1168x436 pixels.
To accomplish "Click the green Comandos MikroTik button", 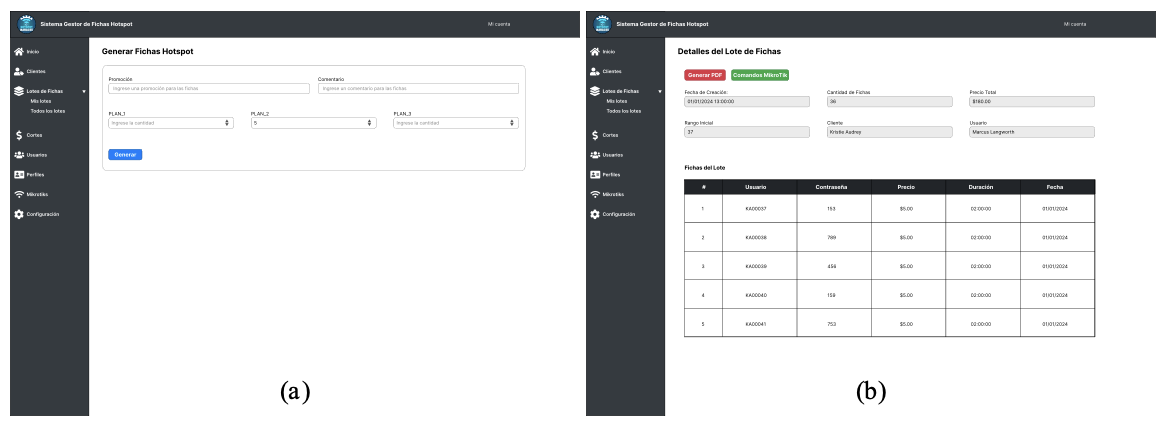I will [x=760, y=75].
